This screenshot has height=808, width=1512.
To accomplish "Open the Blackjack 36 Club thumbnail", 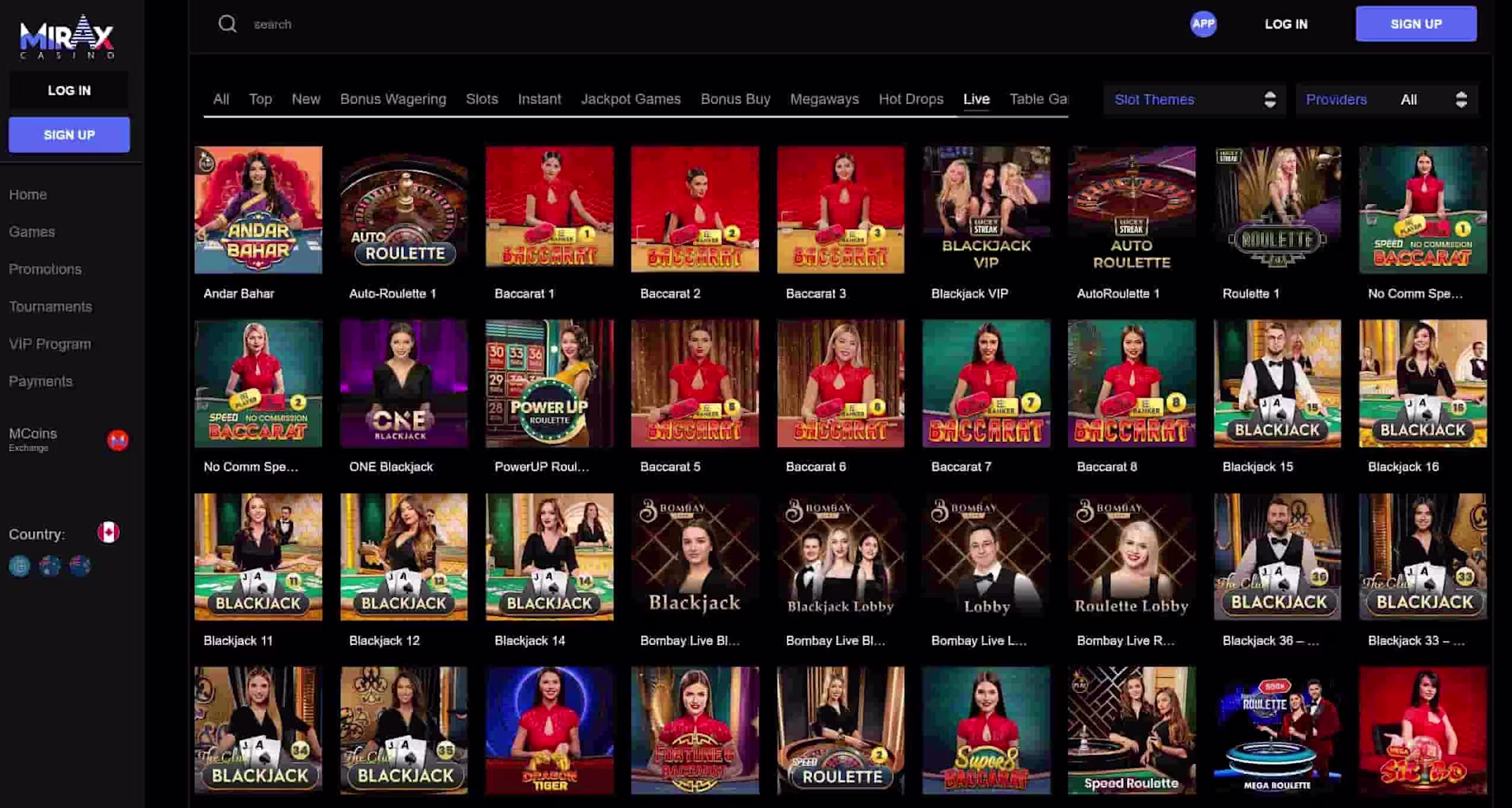I will [1277, 557].
